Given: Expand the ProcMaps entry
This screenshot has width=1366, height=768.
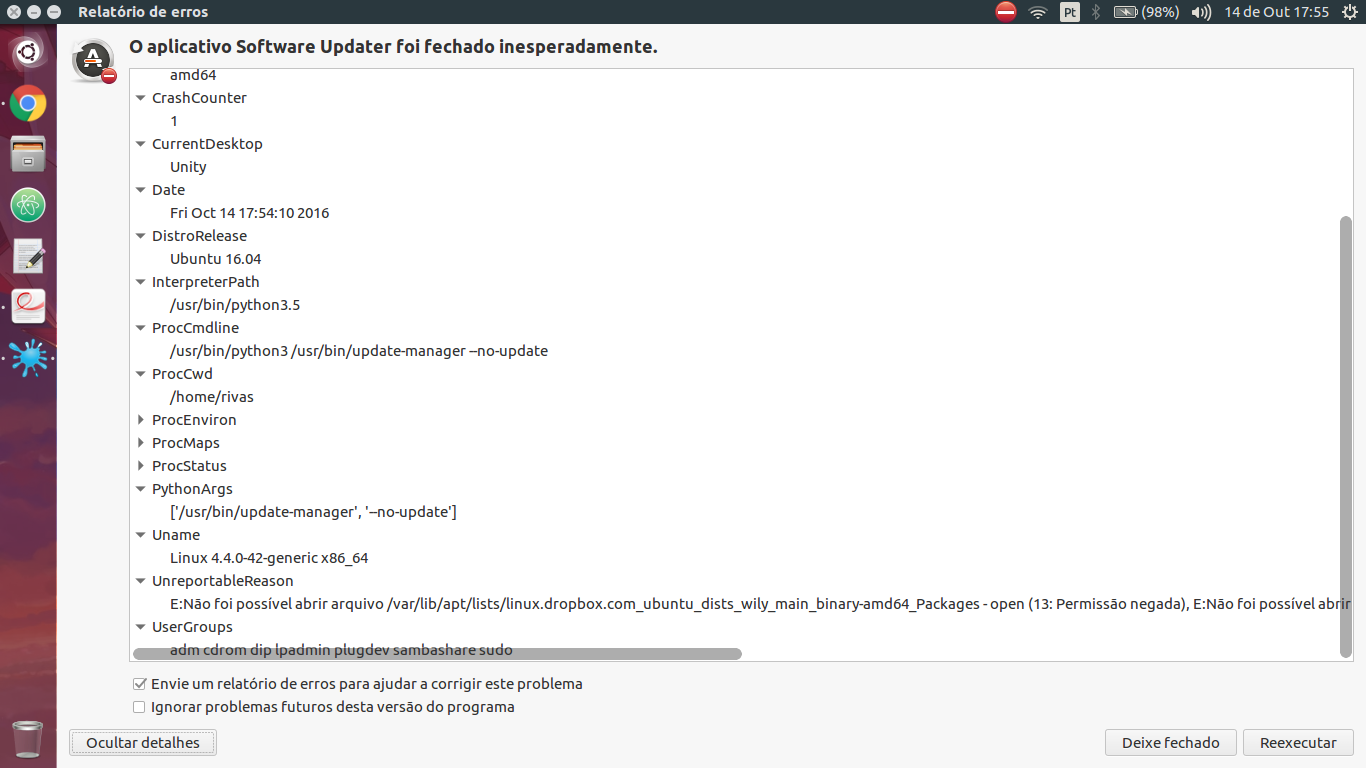Looking at the screenshot, I should pos(141,443).
